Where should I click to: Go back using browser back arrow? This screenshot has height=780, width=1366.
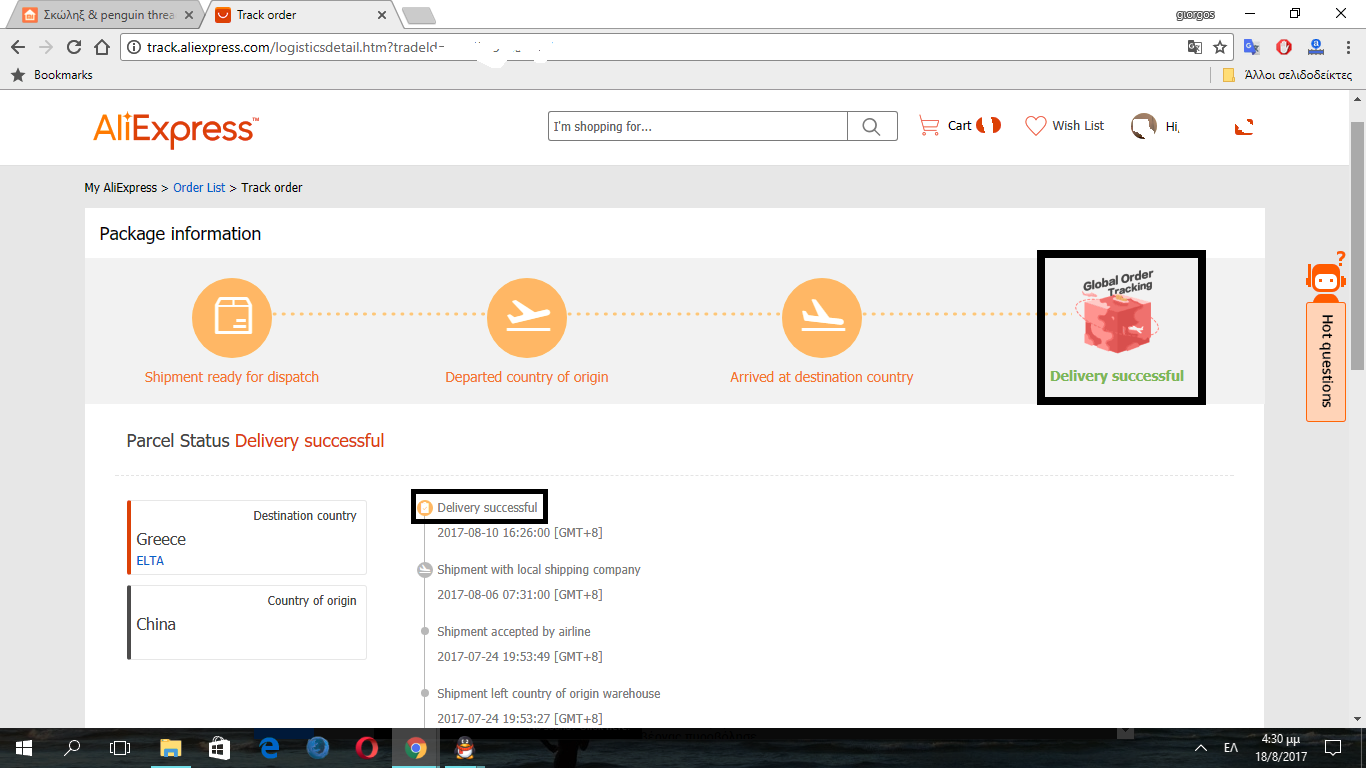coord(18,47)
